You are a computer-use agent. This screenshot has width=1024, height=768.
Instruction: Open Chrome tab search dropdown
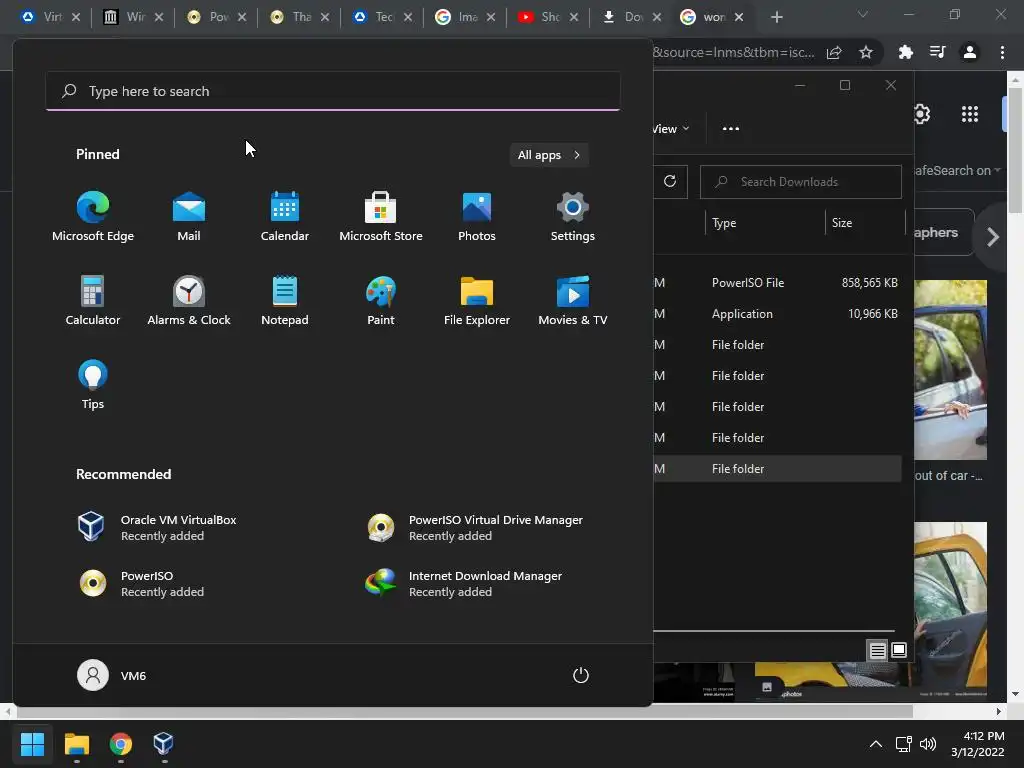863,14
